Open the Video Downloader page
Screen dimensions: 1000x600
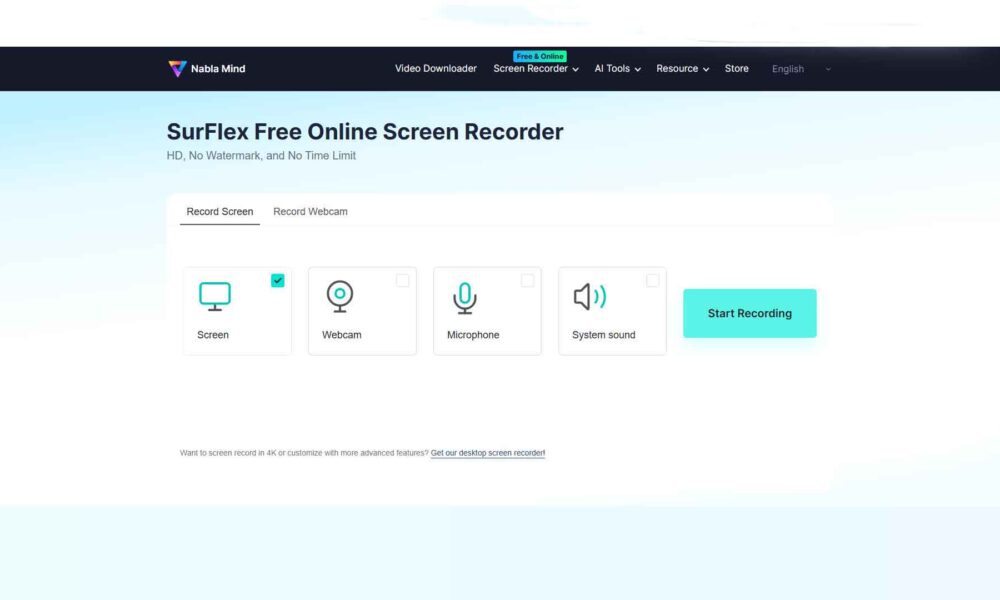pos(436,68)
